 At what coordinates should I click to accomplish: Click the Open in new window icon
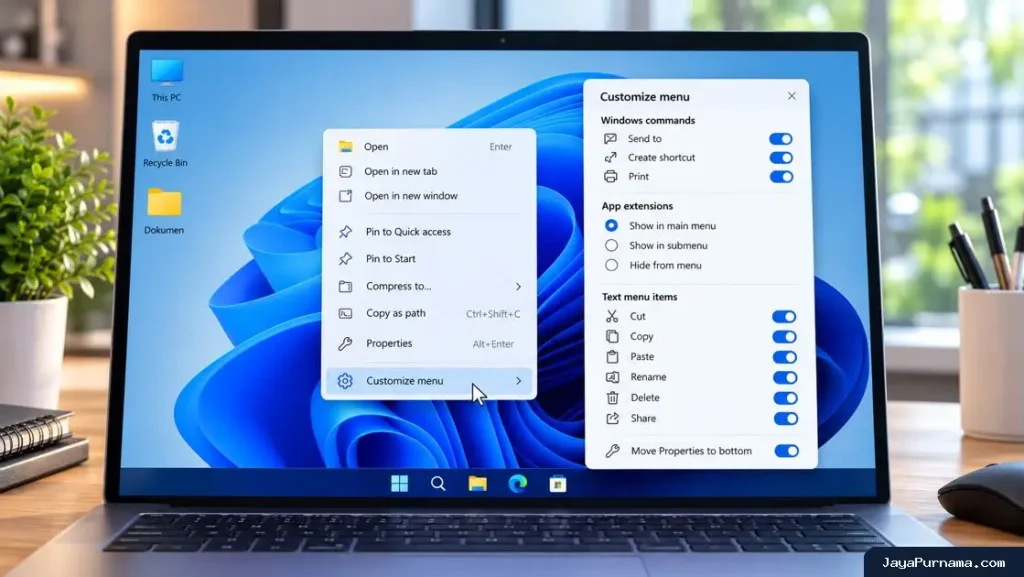345,196
